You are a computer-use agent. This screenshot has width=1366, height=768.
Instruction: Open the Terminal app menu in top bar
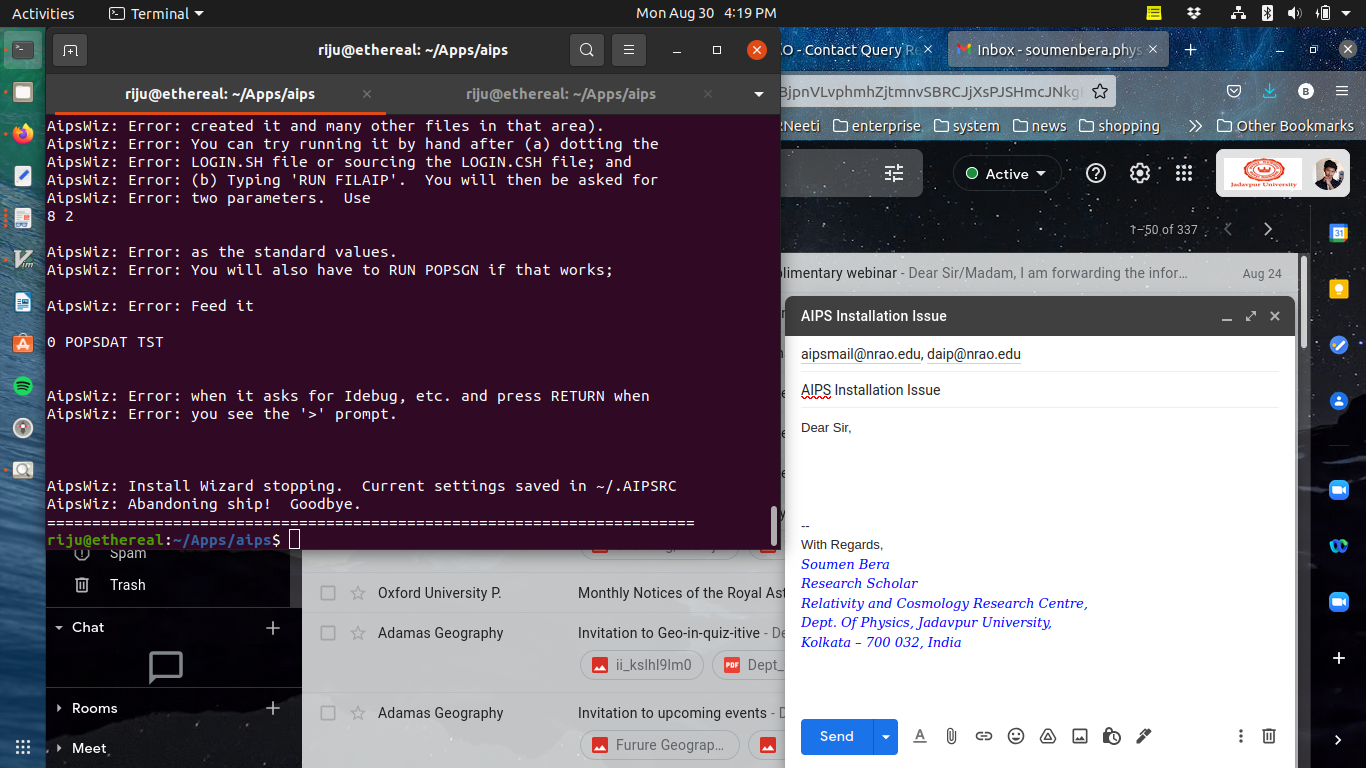pyautogui.click(x=156, y=14)
